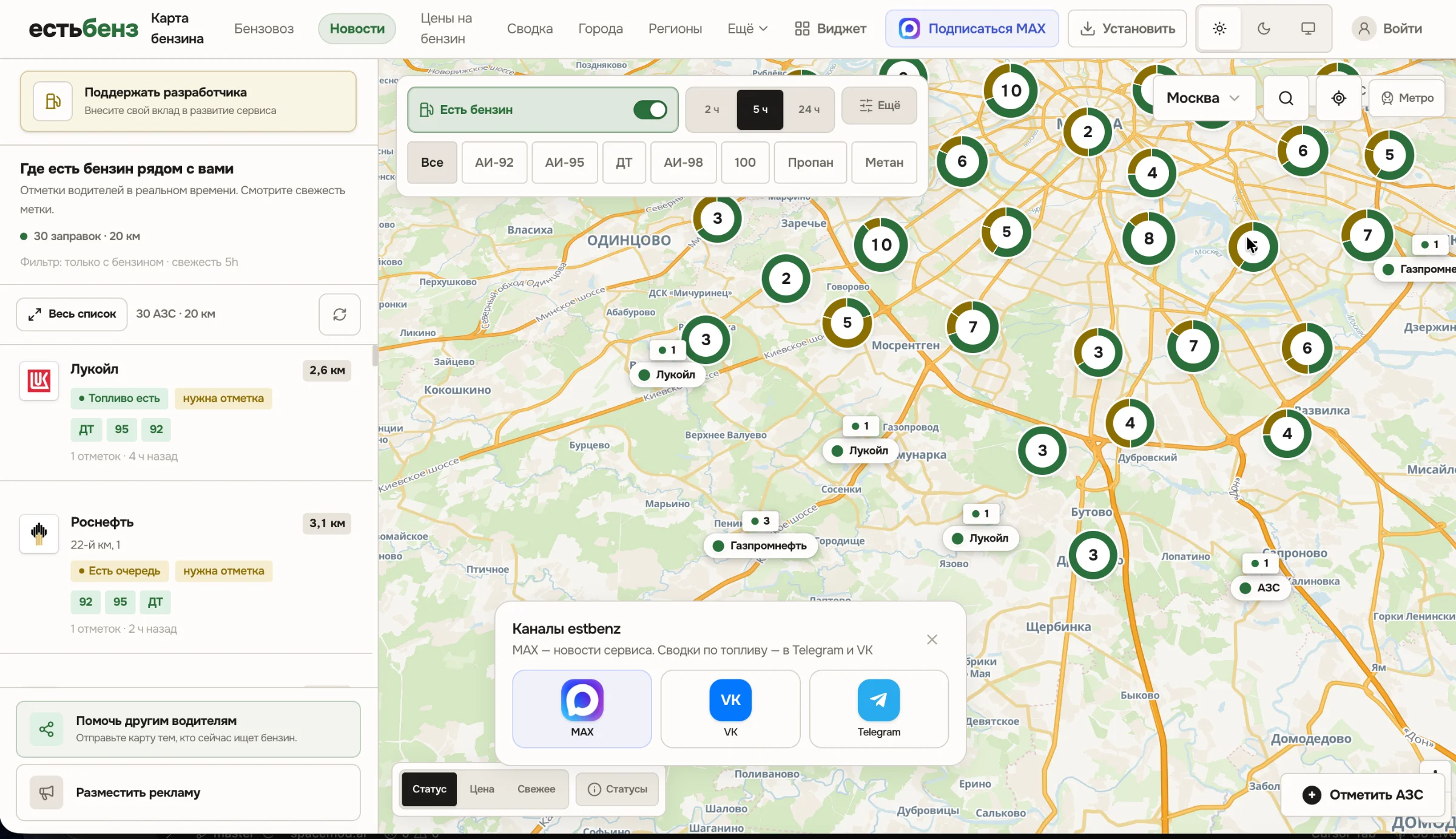Screen dimensions: 1456x839
Task: Select the Цена map mode tab
Action: coord(482,789)
